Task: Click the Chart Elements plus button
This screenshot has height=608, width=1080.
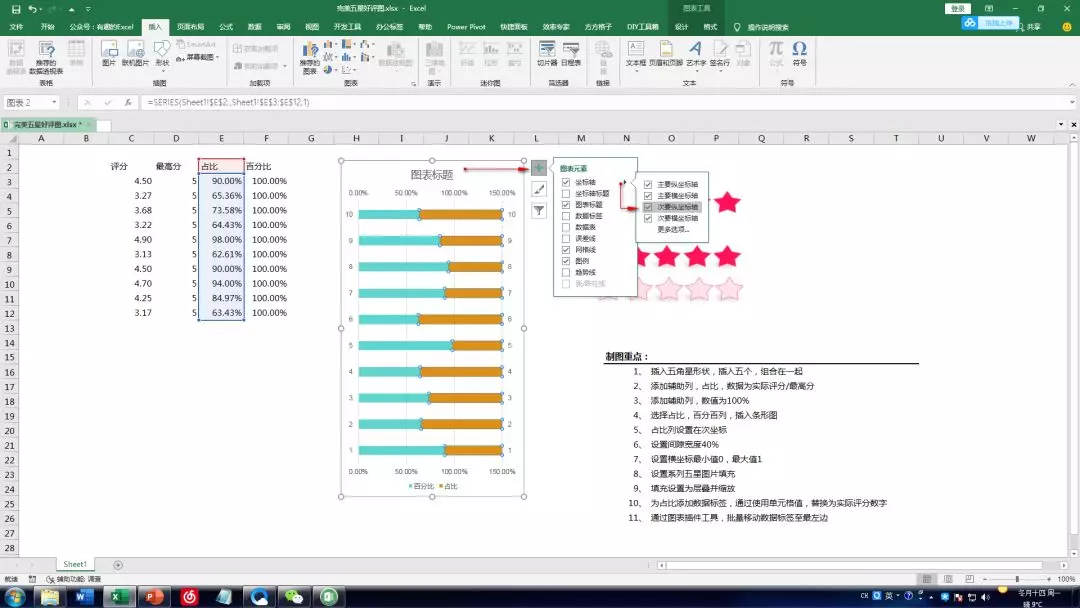Action: click(x=539, y=168)
